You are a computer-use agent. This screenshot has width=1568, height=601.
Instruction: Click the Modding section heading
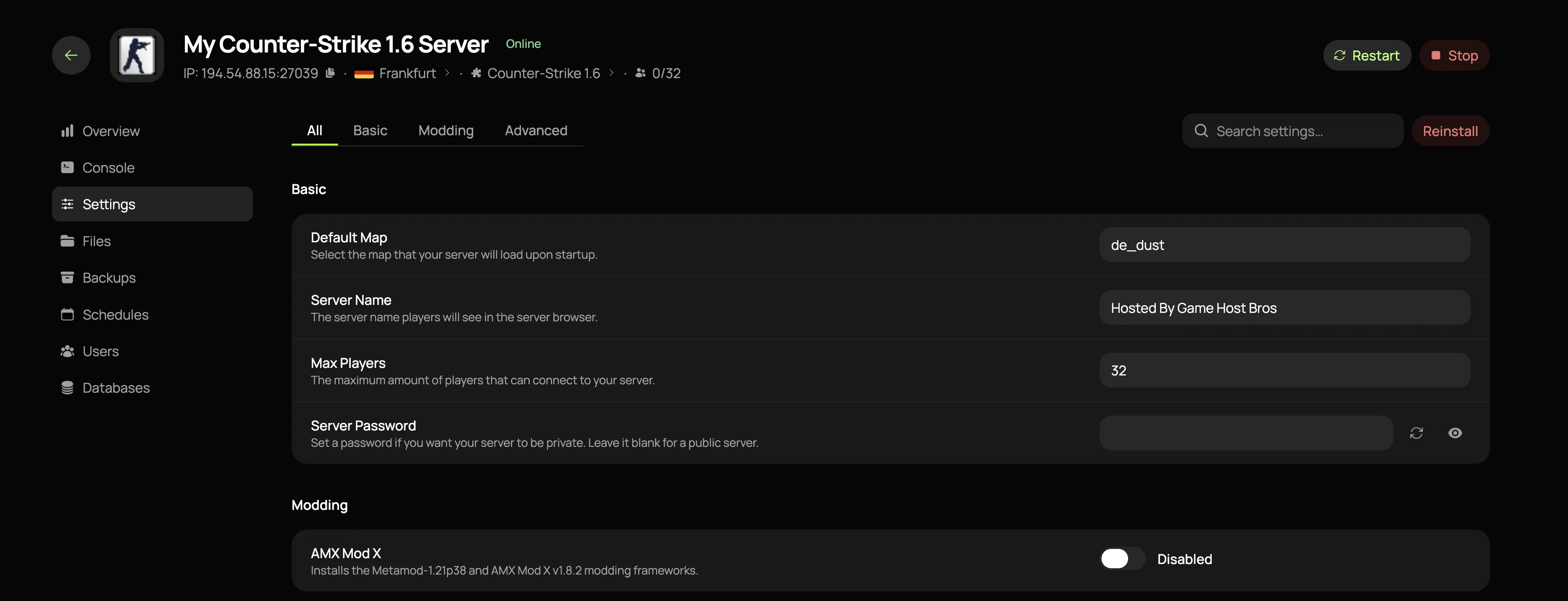[320, 505]
